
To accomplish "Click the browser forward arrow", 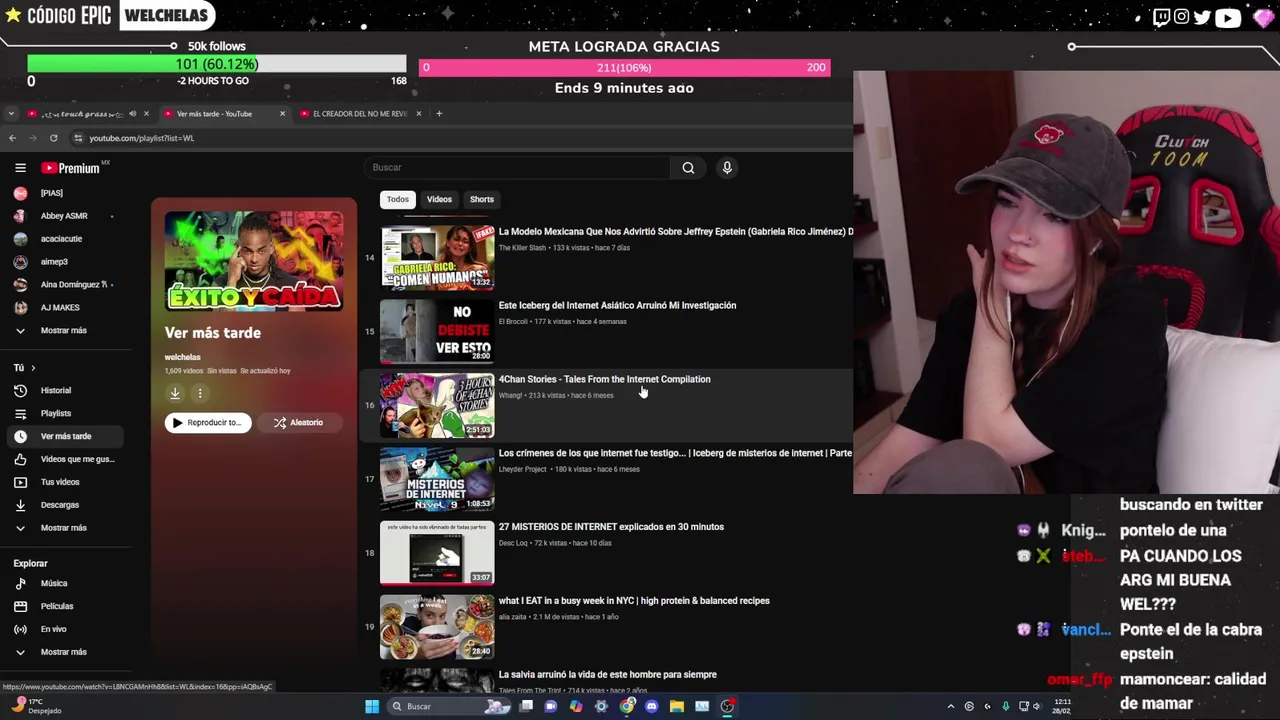I will [32, 138].
